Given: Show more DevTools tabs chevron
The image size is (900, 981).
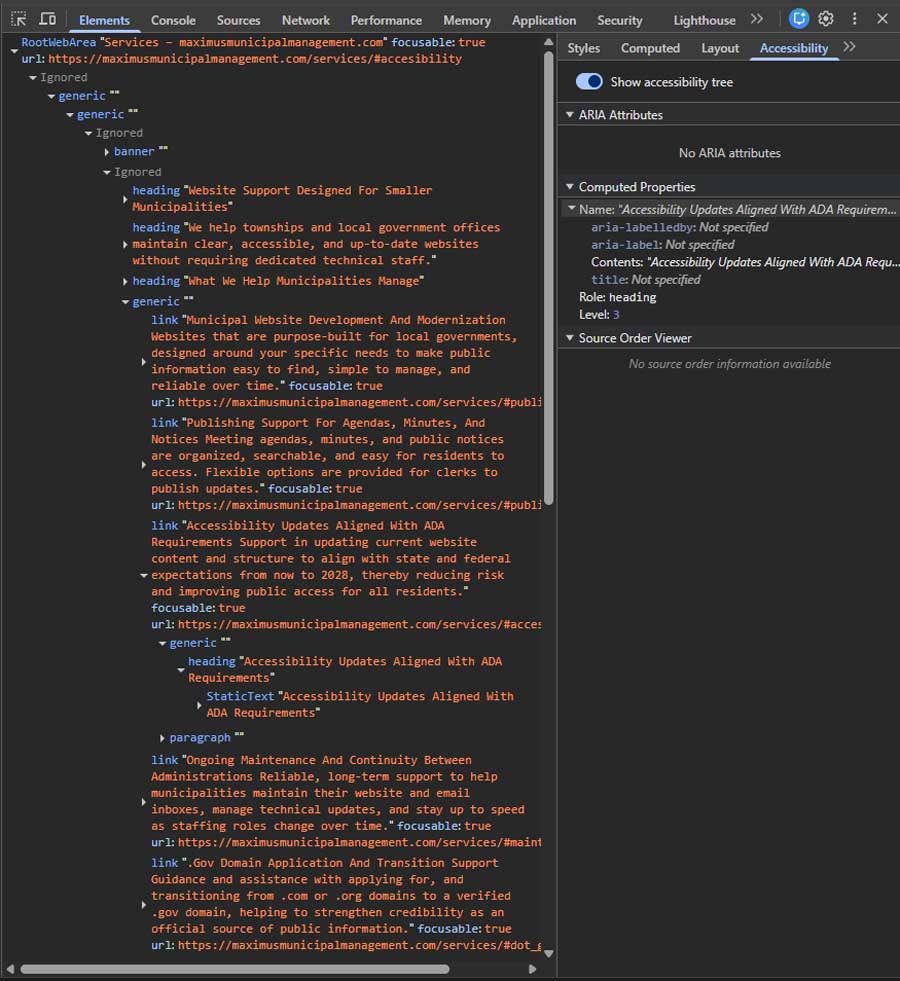Looking at the screenshot, I should (757, 19).
